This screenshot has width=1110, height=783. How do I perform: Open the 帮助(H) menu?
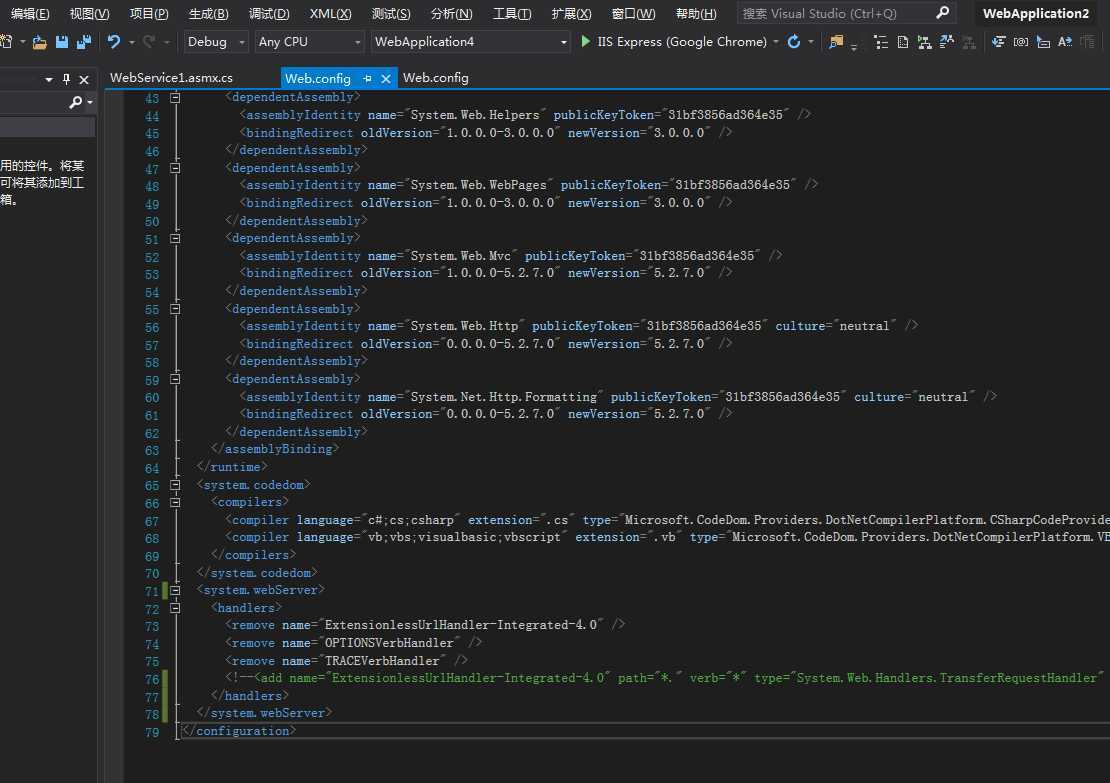click(x=696, y=13)
